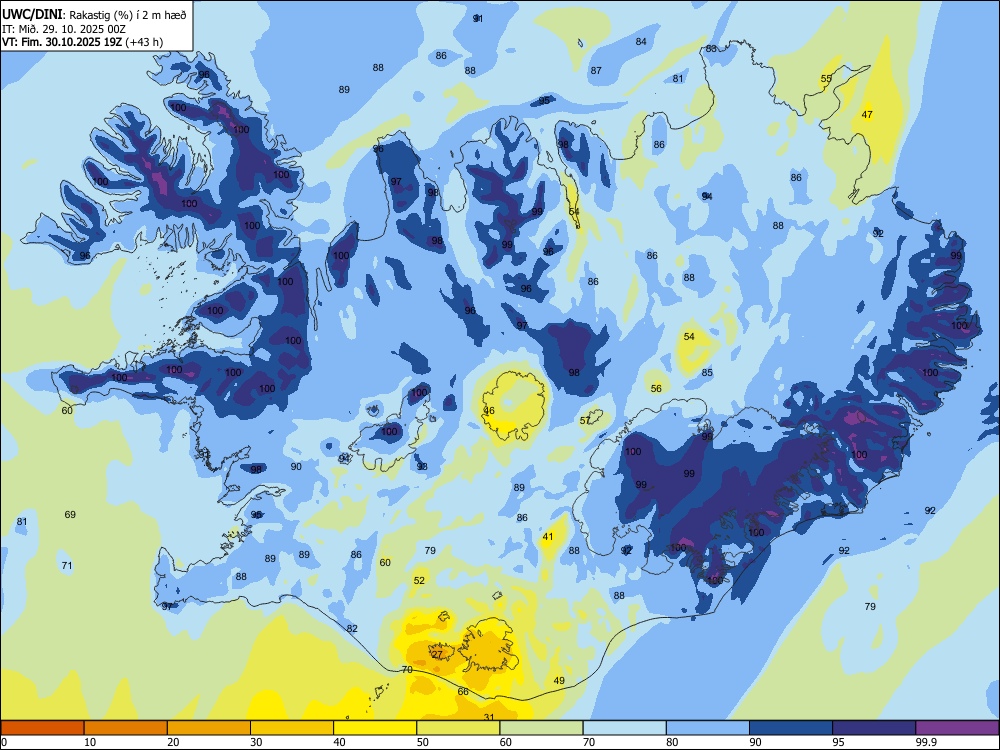Viewport: 1000px width, 750px height.
Task: Click the 'VT: Fim. 30.10.2025 19Z (+43 h)' line
Action: click(82, 42)
